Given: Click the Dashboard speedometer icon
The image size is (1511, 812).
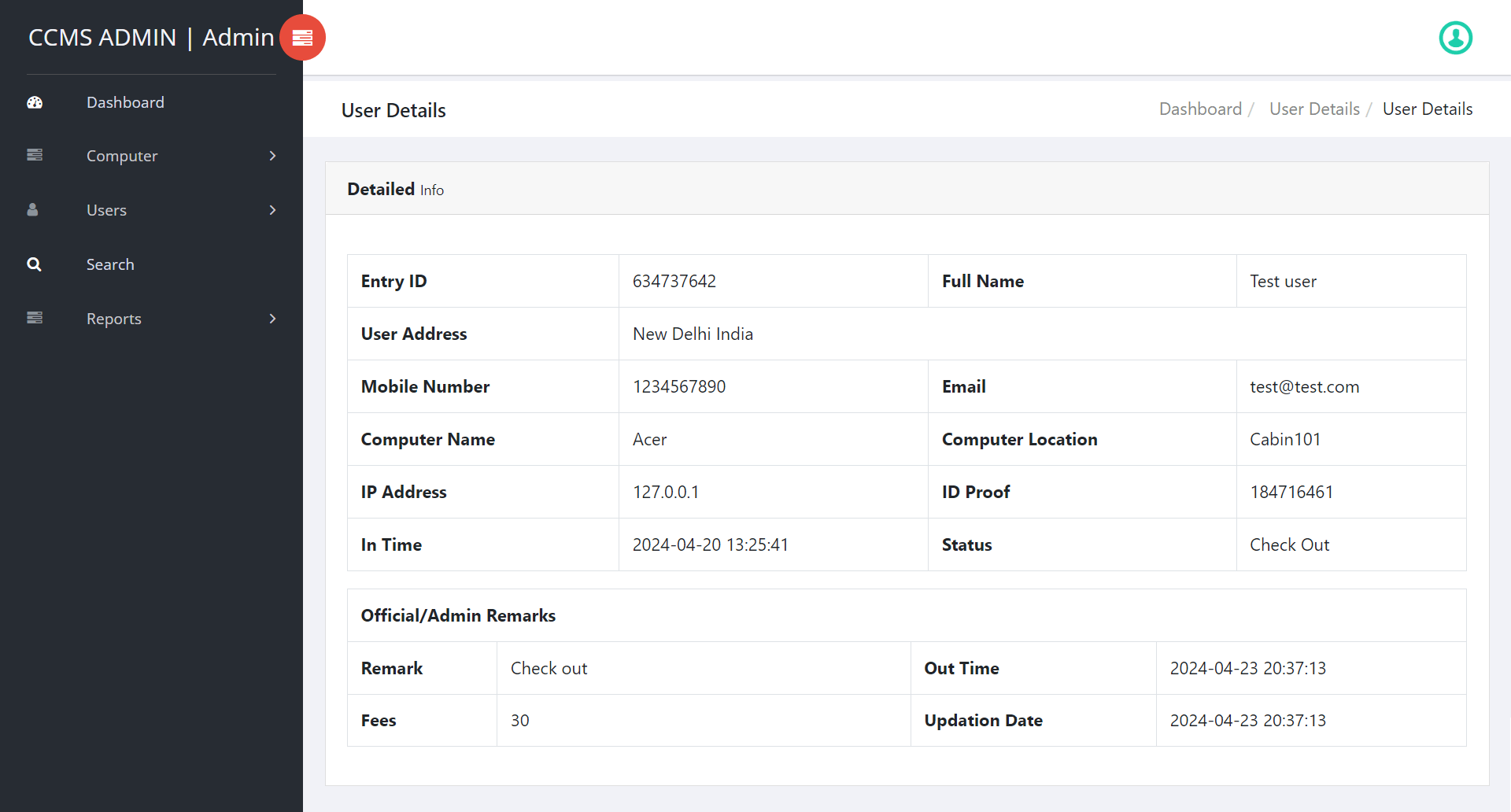Looking at the screenshot, I should click(35, 102).
